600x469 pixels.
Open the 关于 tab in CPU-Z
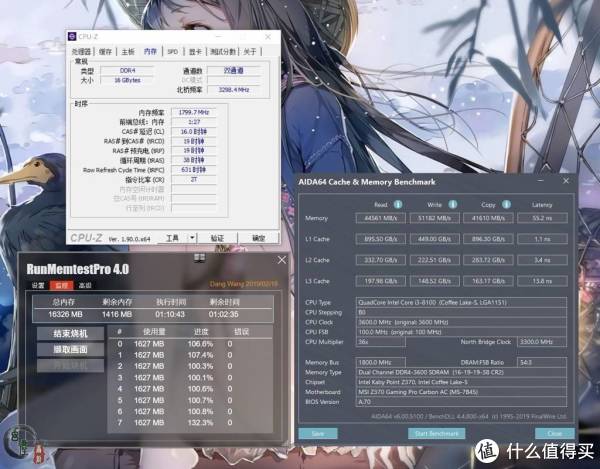(249, 52)
